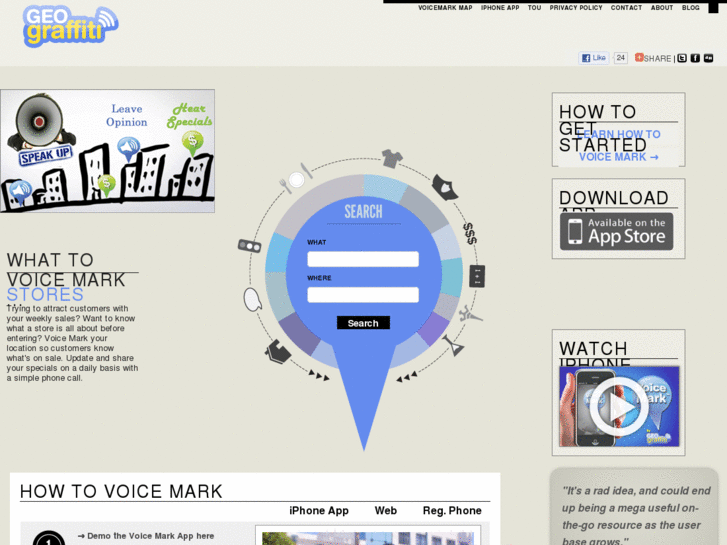
Task: Click the black Search button
Action: coord(363,323)
